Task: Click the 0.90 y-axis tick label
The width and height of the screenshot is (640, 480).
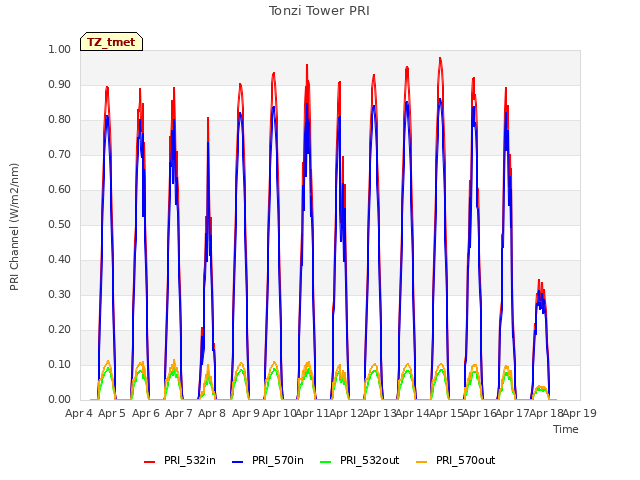Action: pyautogui.click(x=60, y=84)
